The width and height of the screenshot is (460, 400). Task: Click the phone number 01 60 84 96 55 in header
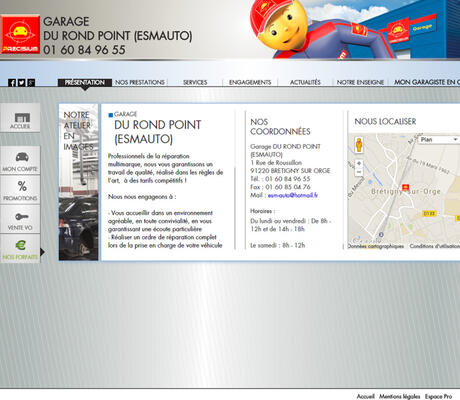point(84,50)
